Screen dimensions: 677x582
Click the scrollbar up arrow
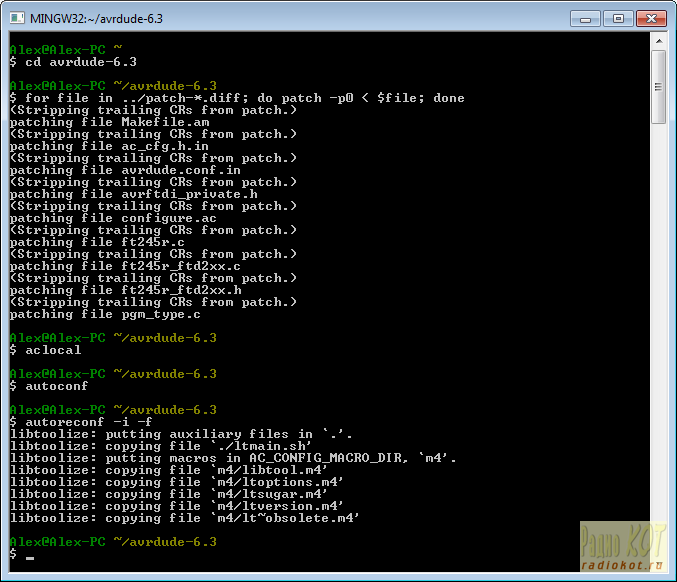pyautogui.click(x=659, y=40)
